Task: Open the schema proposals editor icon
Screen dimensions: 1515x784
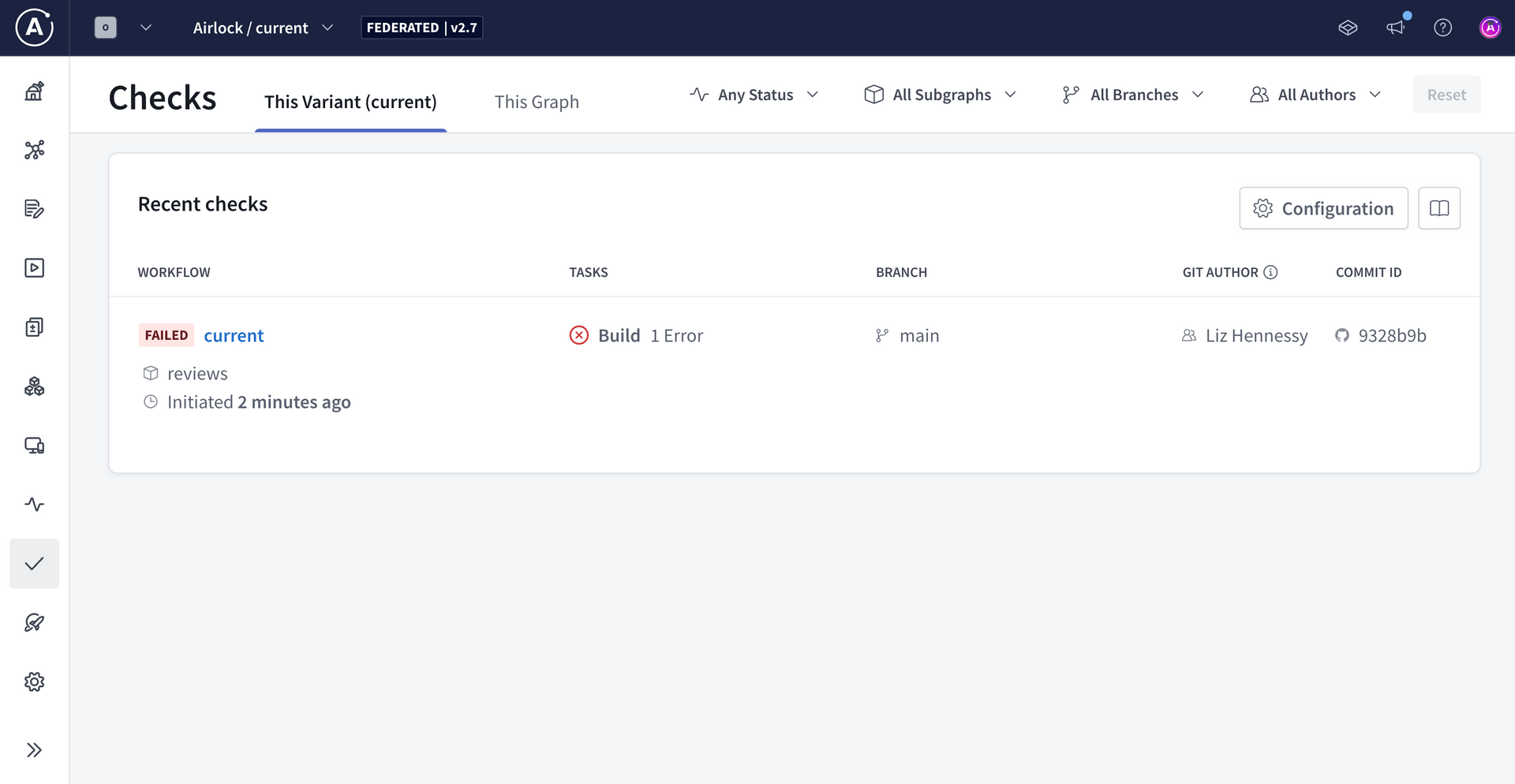Action: (34, 208)
